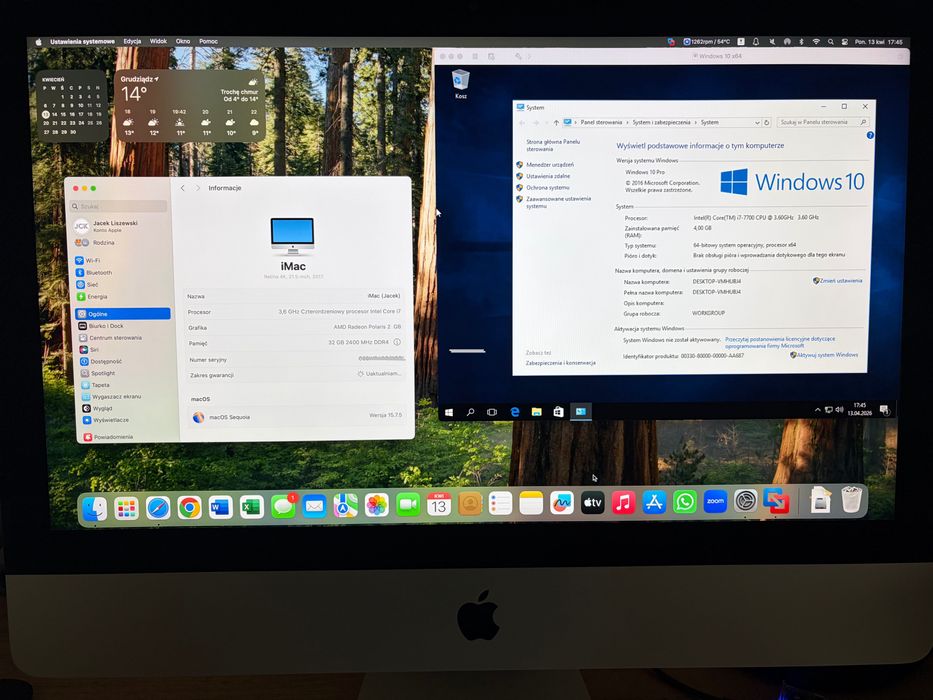Open Powiadomienia notification settings
The height and width of the screenshot is (700, 933).
108,437
